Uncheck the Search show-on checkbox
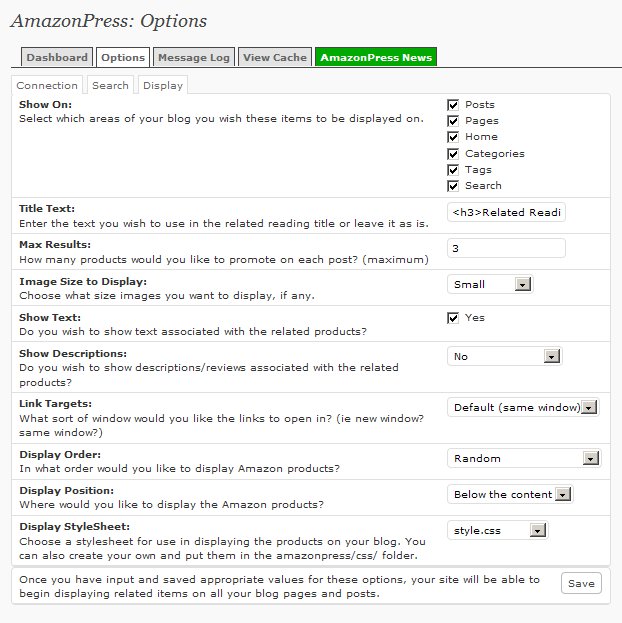Image resolution: width=622 pixels, height=623 pixels. tap(453, 186)
